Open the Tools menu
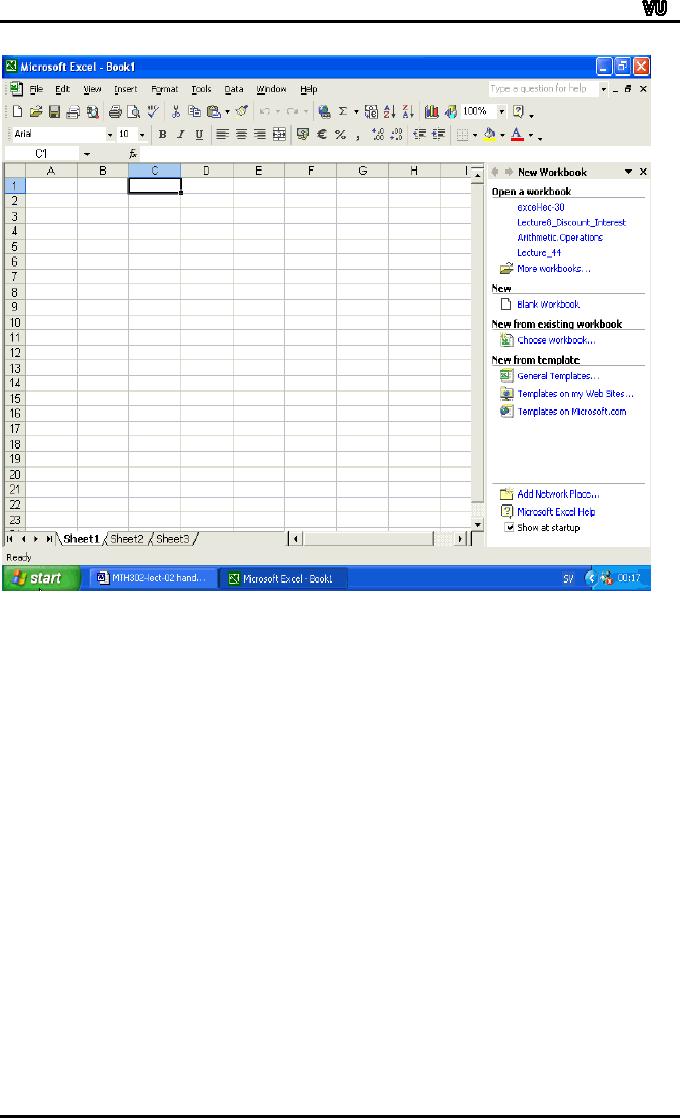 (201, 89)
